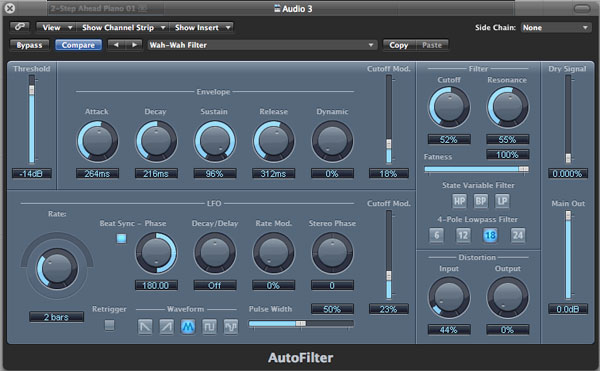Image resolution: width=600 pixels, height=371 pixels.
Task: Select the triangle waveform icon
Action: click(188, 327)
